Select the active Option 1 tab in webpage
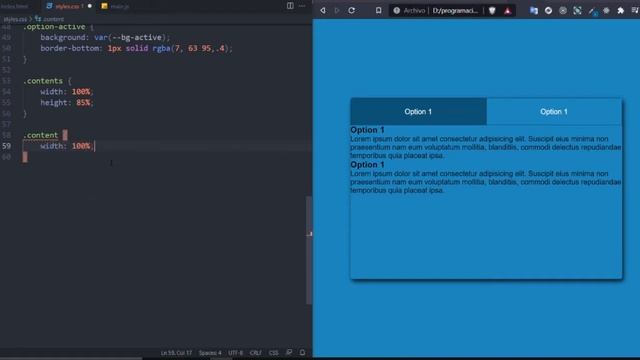 [418, 111]
